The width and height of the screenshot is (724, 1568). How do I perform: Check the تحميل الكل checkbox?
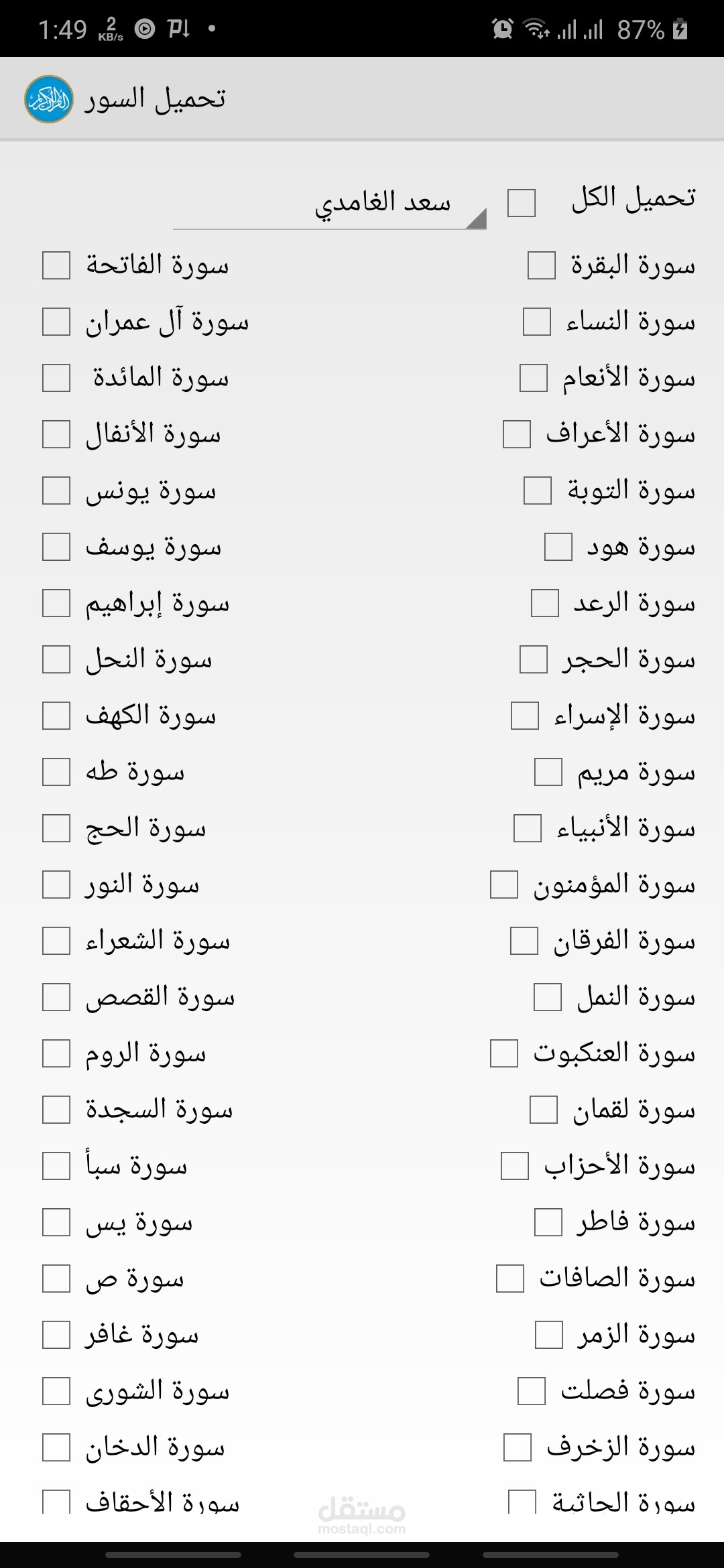522,203
